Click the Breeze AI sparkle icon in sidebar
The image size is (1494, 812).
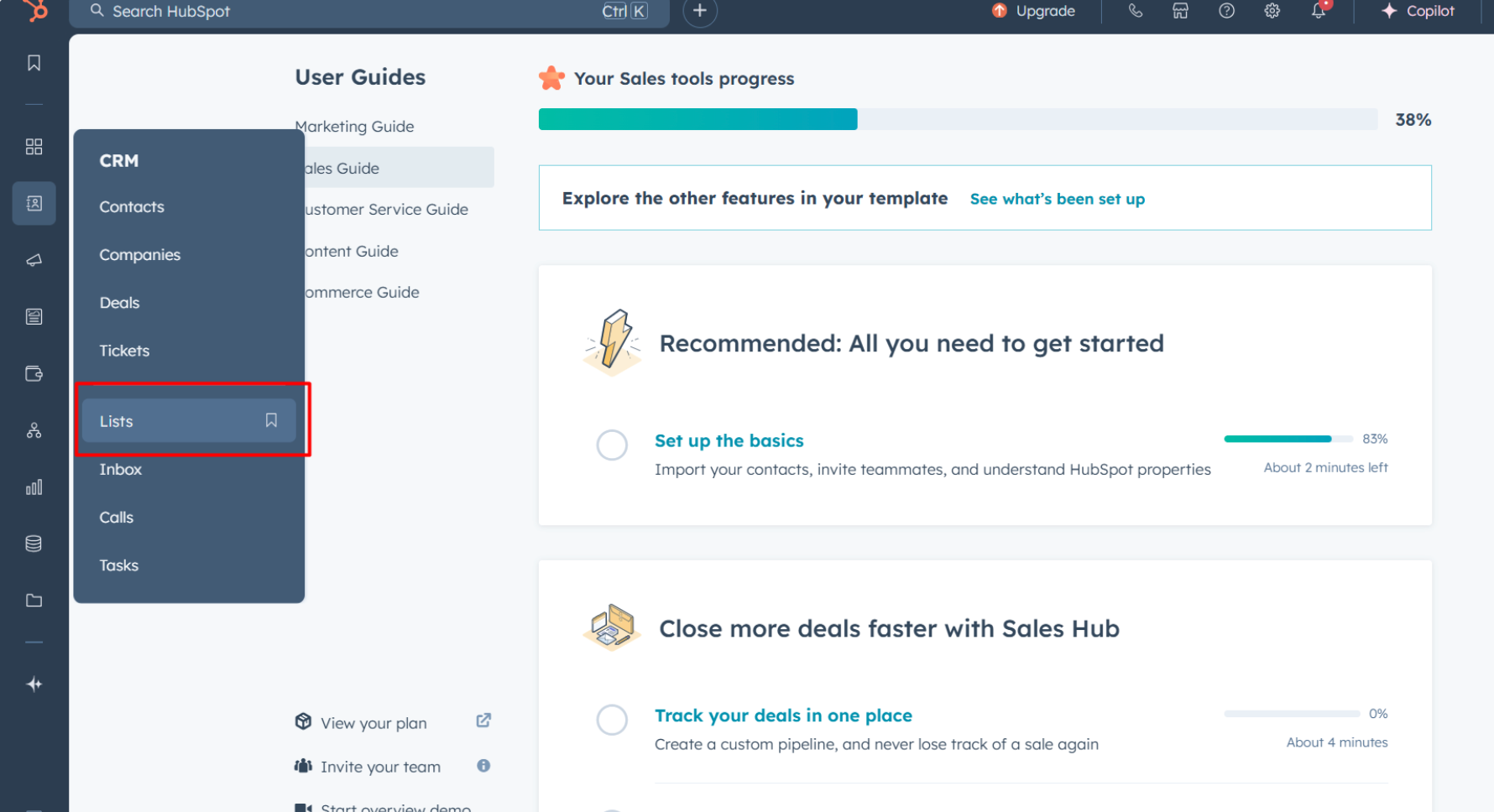coord(34,684)
